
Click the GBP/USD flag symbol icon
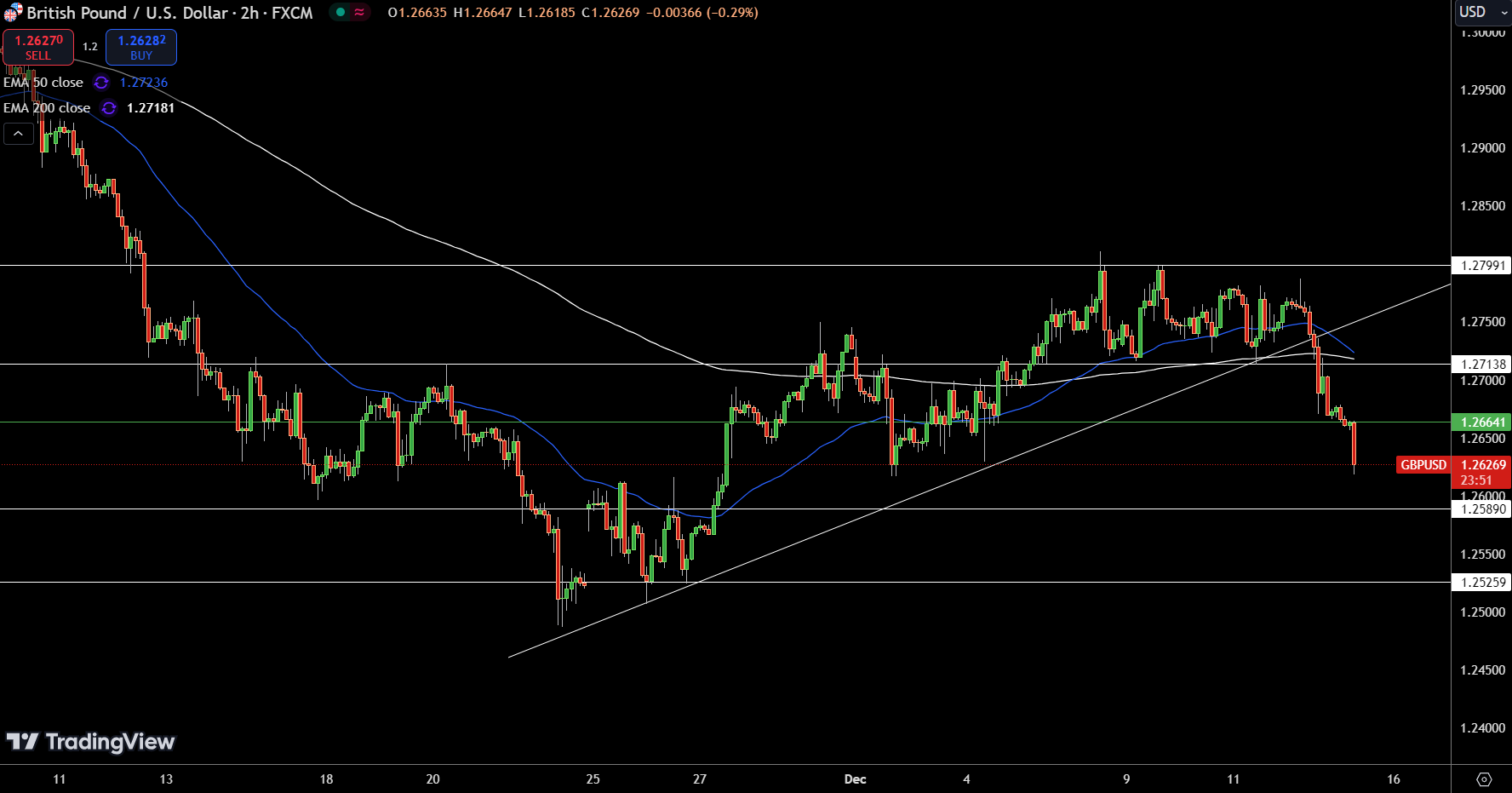[13, 13]
